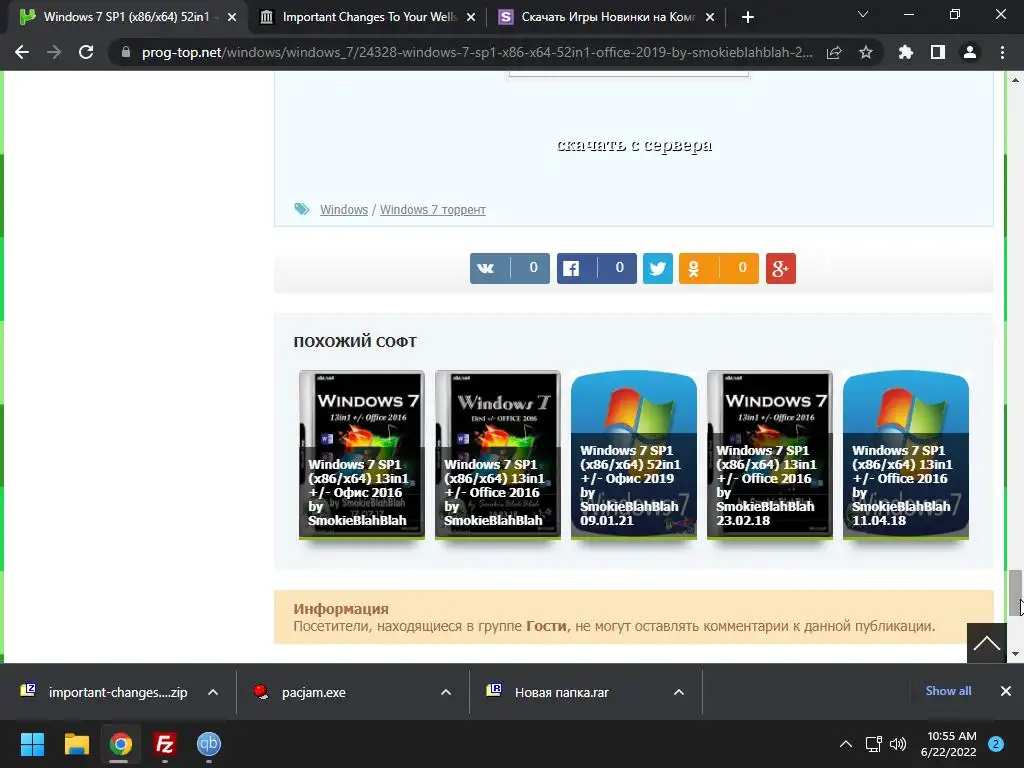1024x768 pixels.
Task: Open the Chrome extensions puzzle icon
Action: [906, 52]
